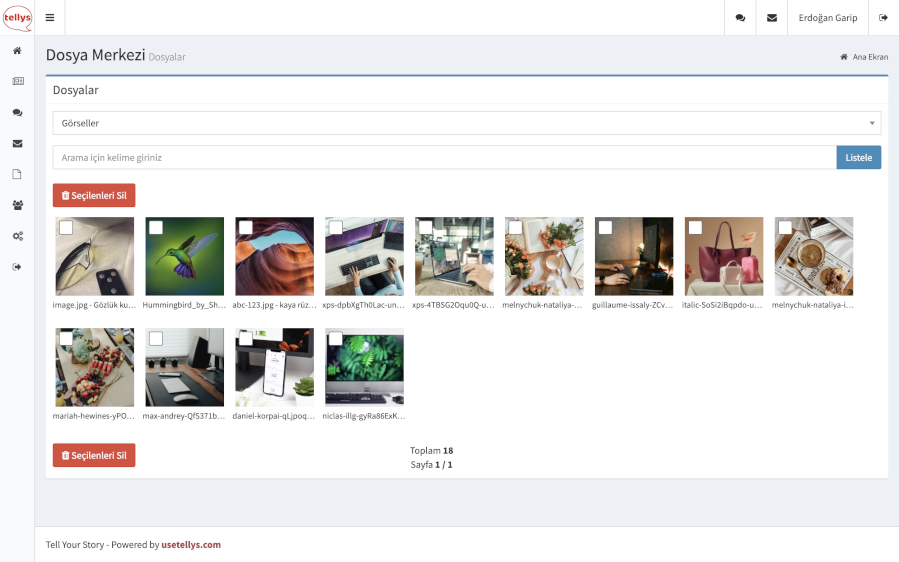This screenshot has width=899, height=562.
Task: Click the ID card icon in sidebar
Action: [x=17, y=81]
